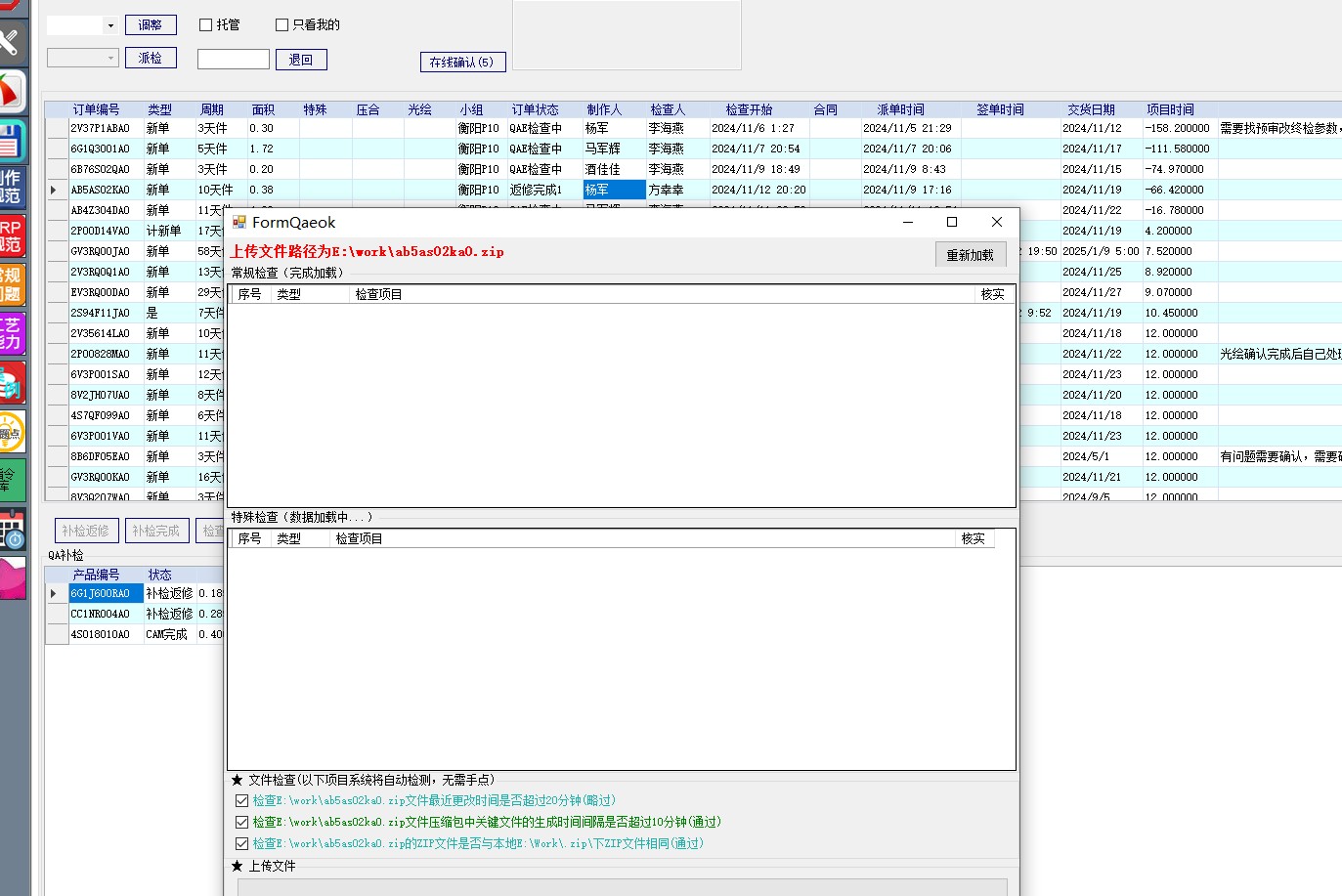This screenshot has height=896, width=1342.
Task: Select order row 2V37P1ABA0
Action: tap(100, 128)
